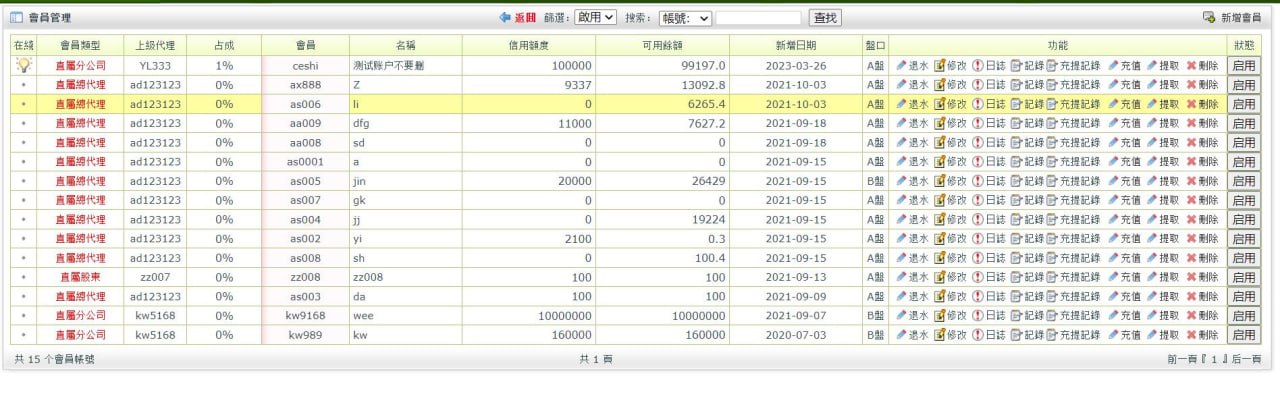The image size is (1280, 415).
Task: Click the 查找 search button
Action: [825, 18]
